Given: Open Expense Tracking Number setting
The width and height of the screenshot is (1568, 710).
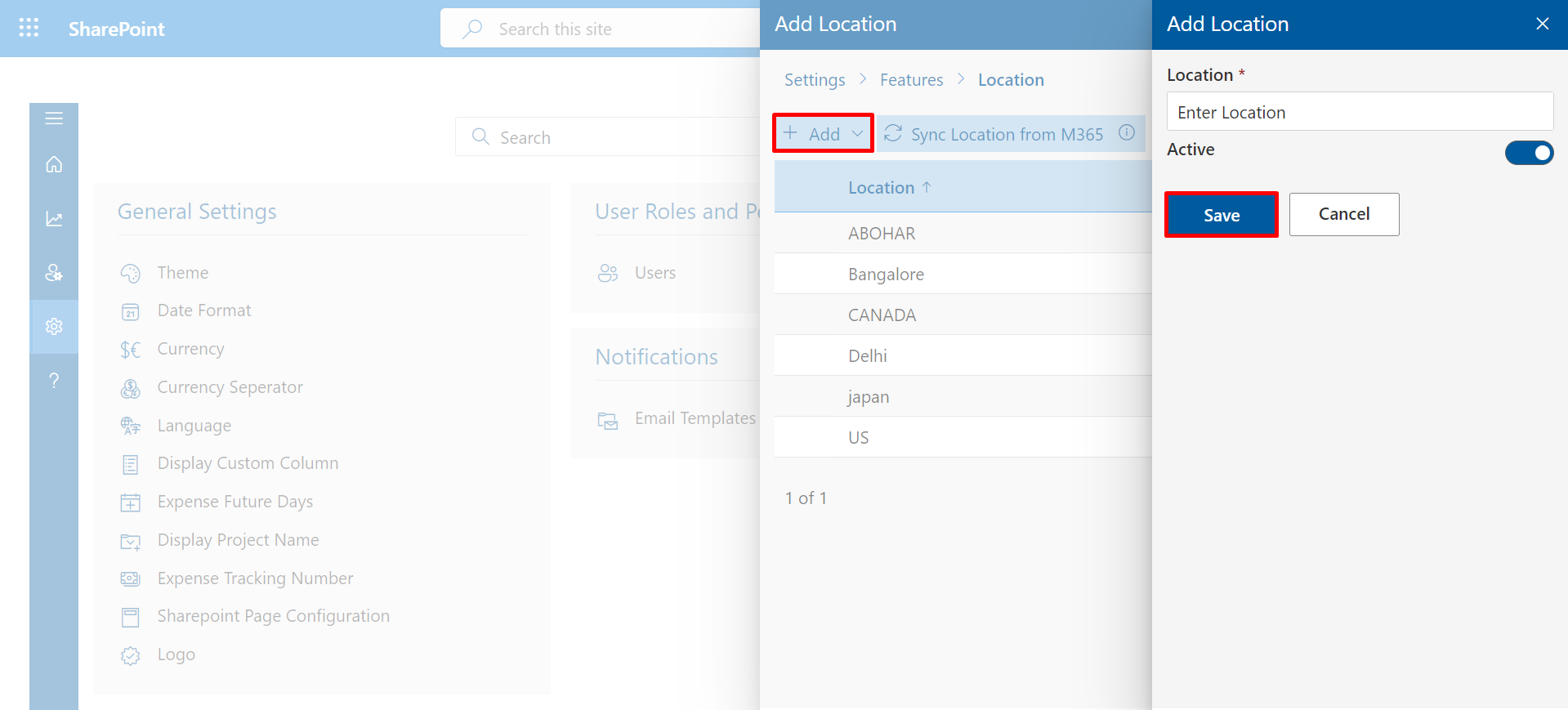Looking at the screenshot, I should [255, 578].
